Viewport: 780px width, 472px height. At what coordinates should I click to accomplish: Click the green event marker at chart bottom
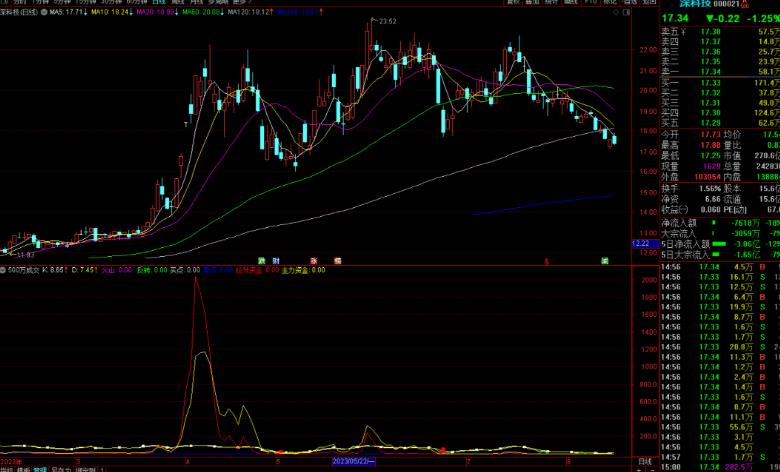tap(261, 261)
